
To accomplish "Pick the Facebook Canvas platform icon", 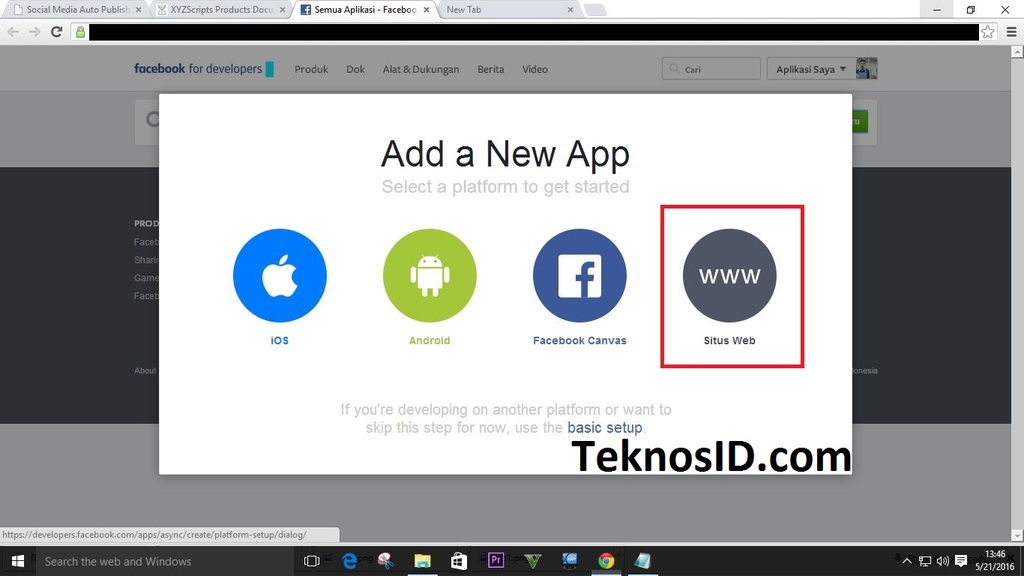I will coord(579,275).
